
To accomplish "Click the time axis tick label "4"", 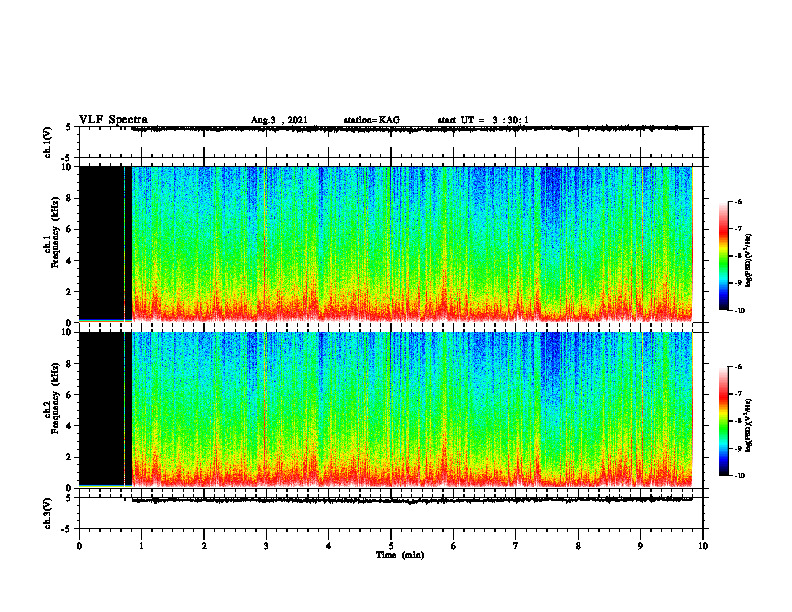I will pyautogui.click(x=329, y=546).
